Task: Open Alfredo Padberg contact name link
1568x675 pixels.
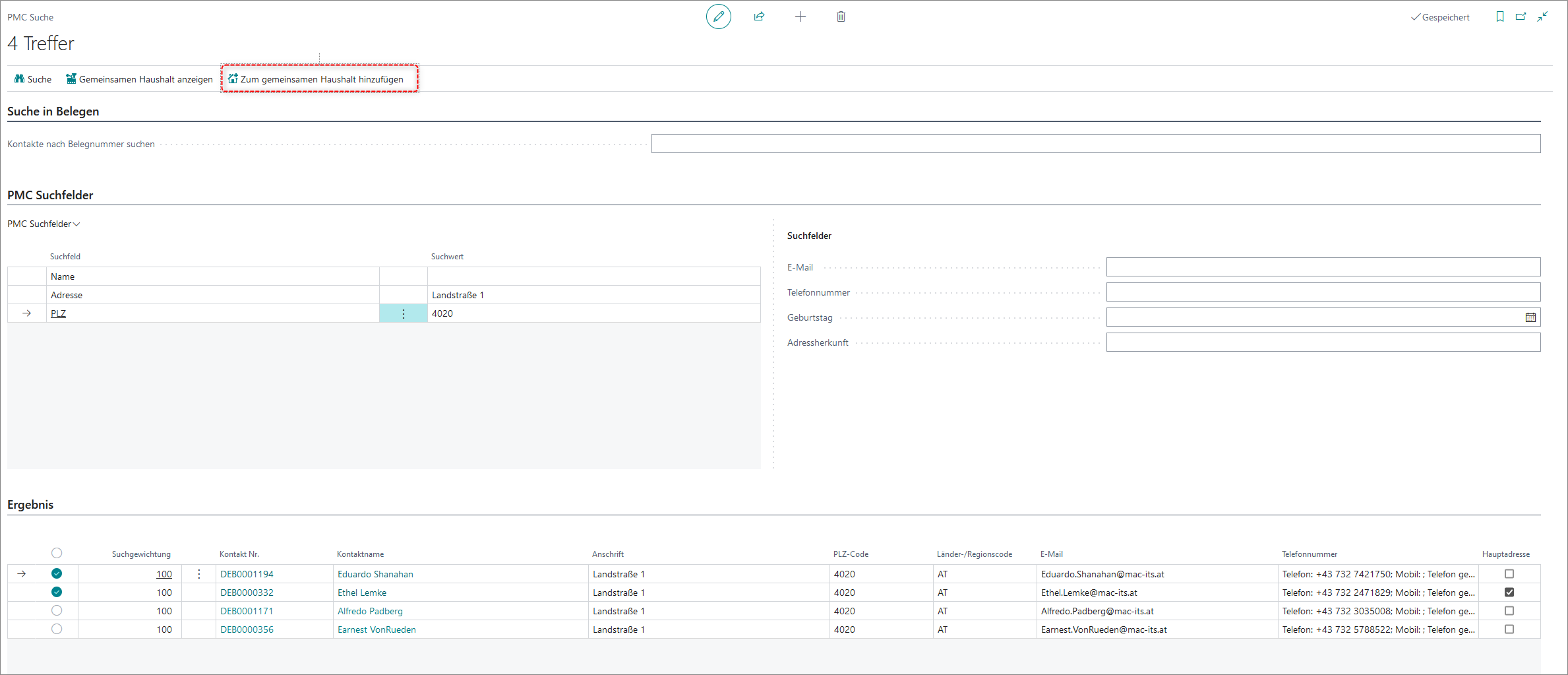Action: pyautogui.click(x=370, y=611)
